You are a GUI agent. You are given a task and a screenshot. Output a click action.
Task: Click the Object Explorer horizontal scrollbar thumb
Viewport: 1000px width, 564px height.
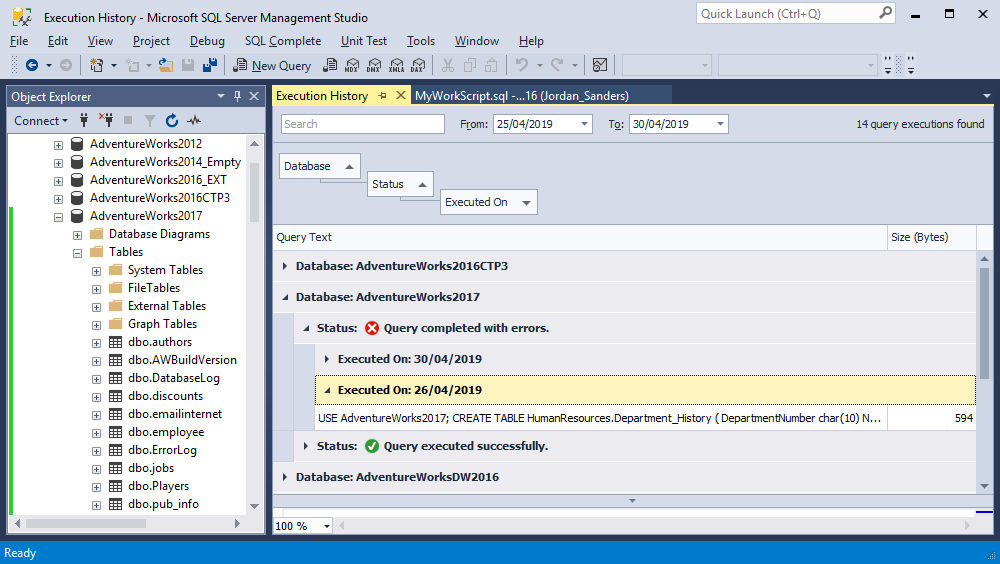coord(86,523)
